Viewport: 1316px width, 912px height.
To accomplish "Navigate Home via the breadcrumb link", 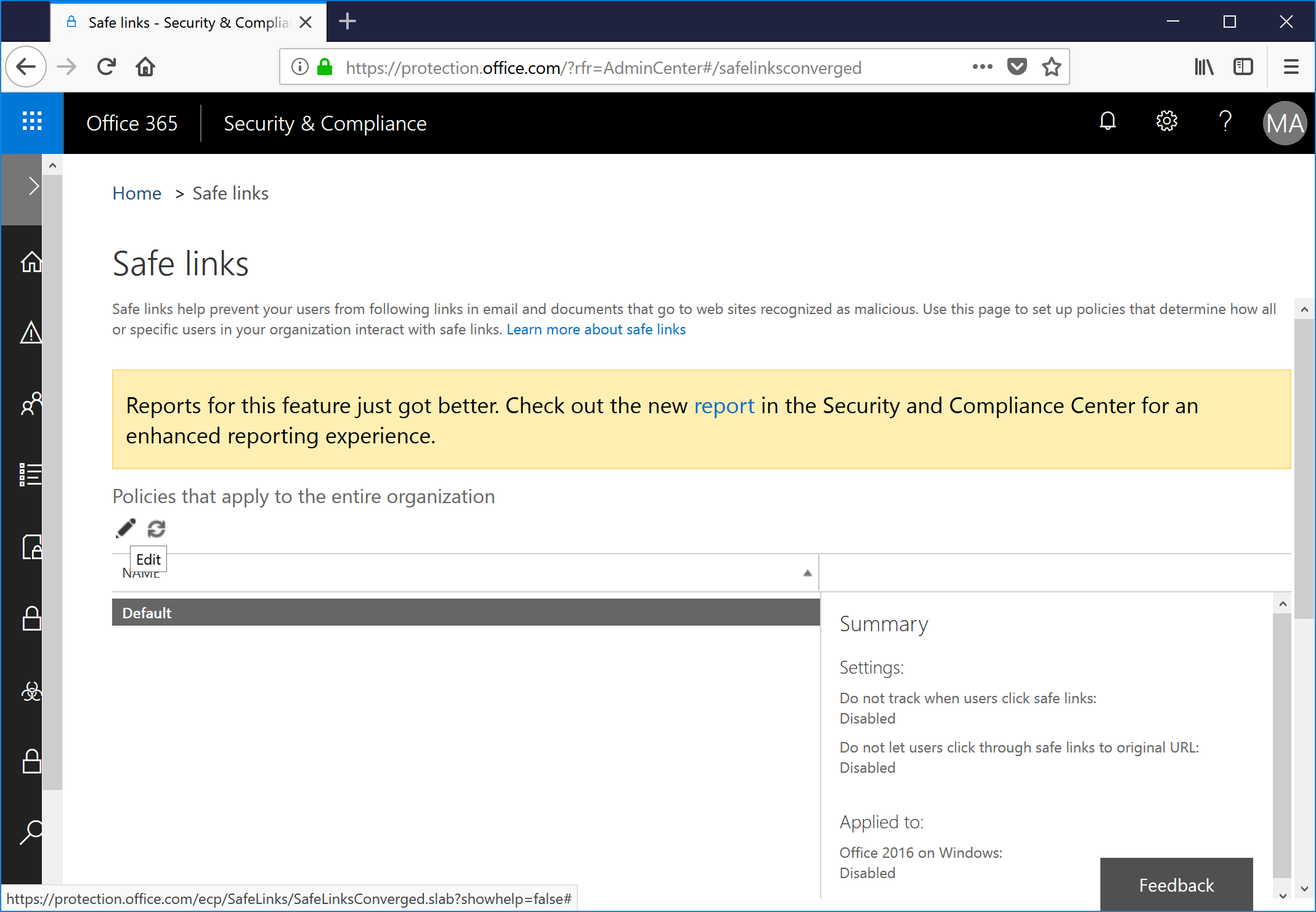I will coord(137,193).
